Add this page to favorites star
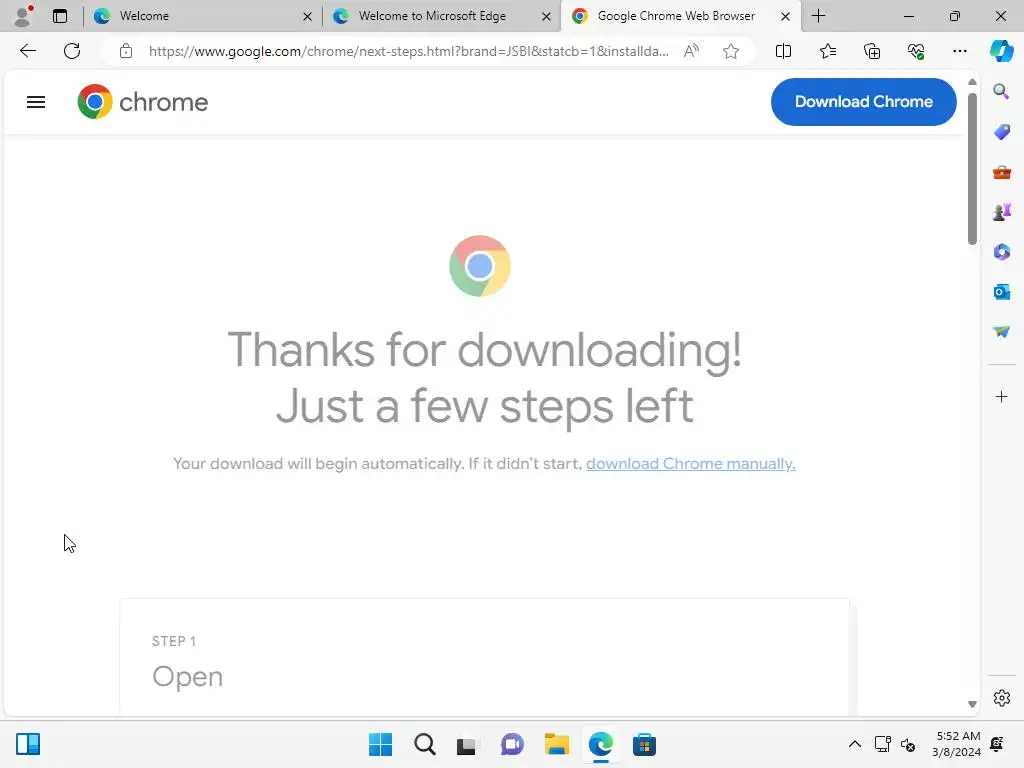 [731, 51]
